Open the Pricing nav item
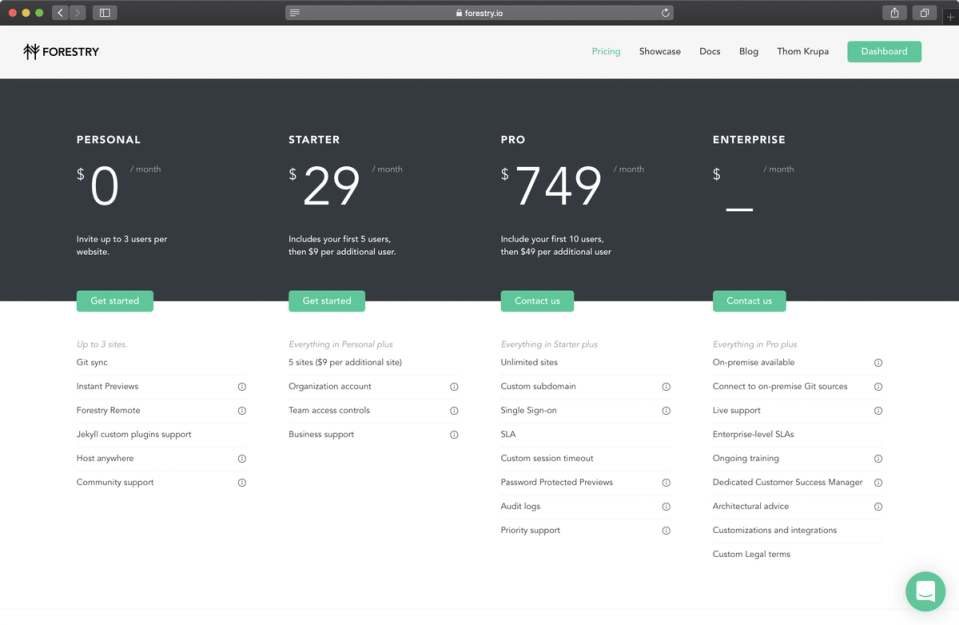 [x=605, y=51]
